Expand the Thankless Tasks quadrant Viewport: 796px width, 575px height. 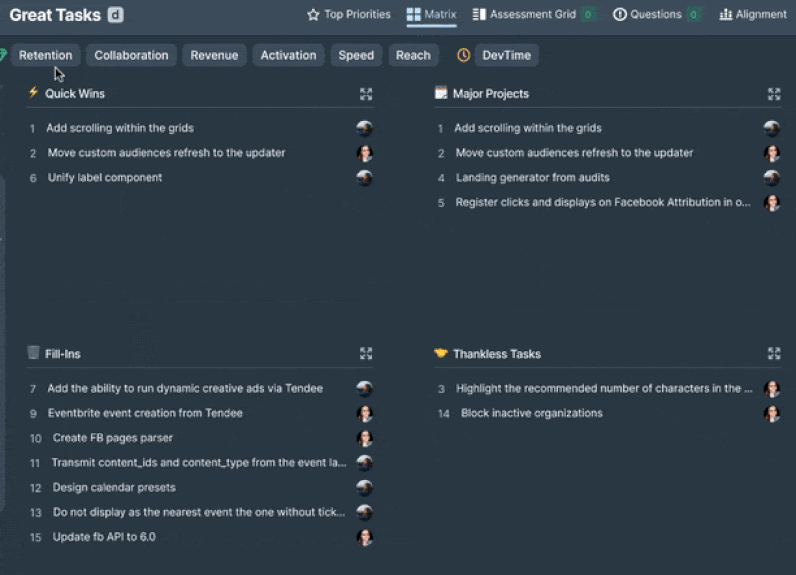774,354
